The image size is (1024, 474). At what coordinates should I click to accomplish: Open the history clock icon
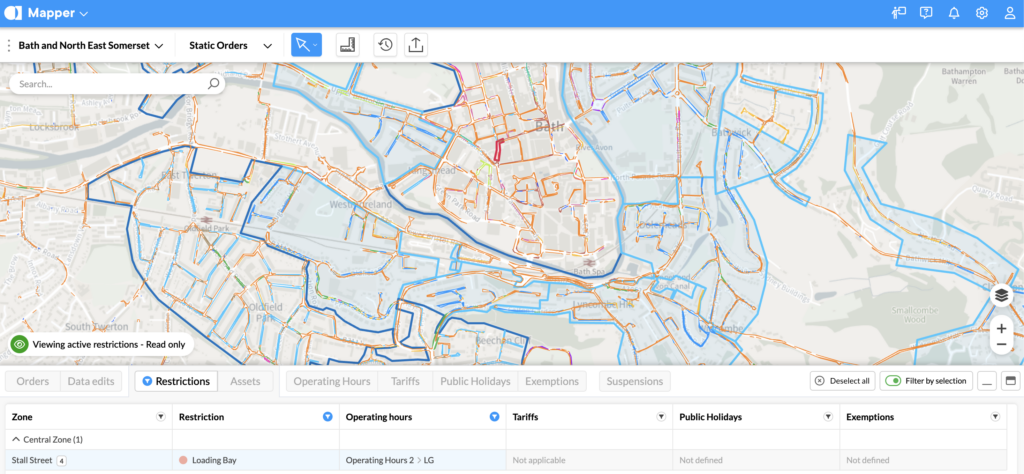(385, 45)
